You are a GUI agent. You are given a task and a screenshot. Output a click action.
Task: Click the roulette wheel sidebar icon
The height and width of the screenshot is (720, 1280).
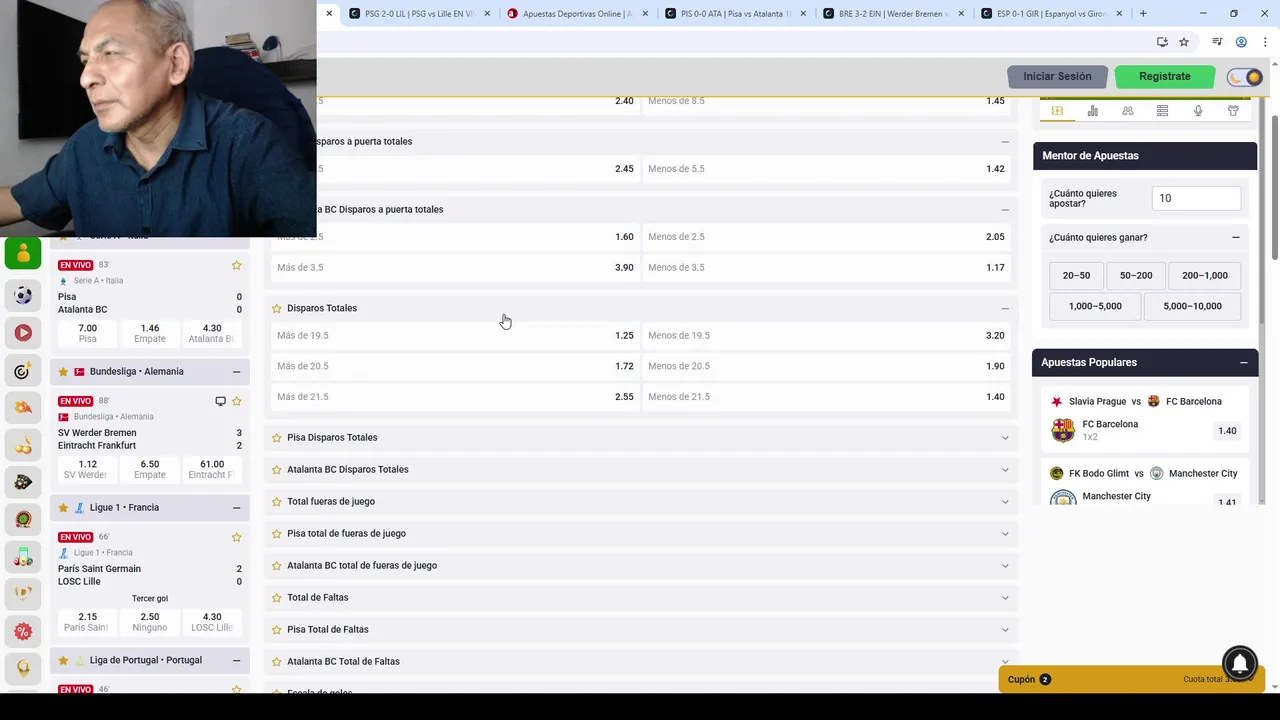tap(23, 519)
